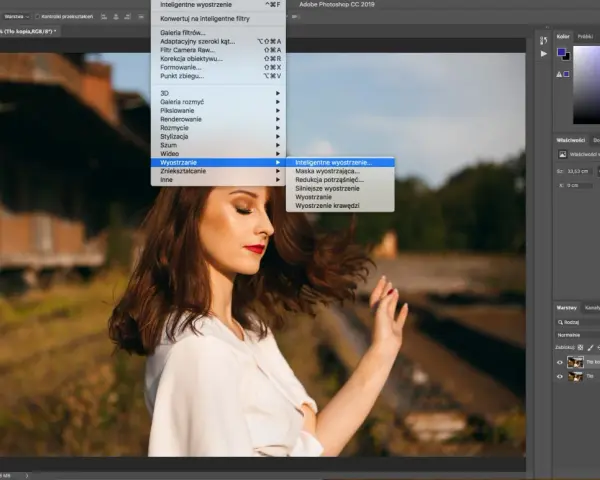Choose Redukcja potrząśnięć...
Viewport: 600px width, 480px height.
point(340,180)
